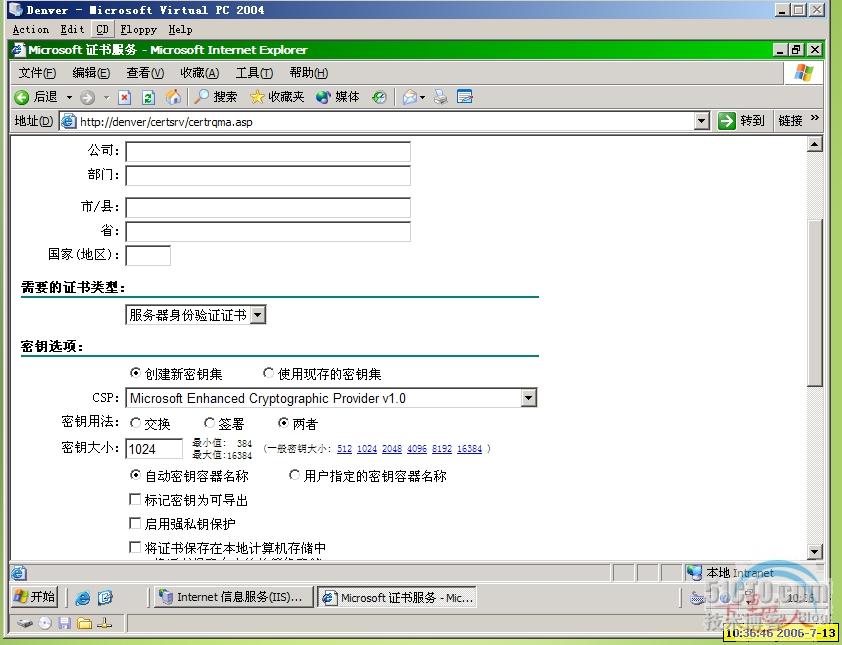Viewport: 842px width, 645px height.
Task: Click the 开始 Start button
Action: (x=34, y=597)
